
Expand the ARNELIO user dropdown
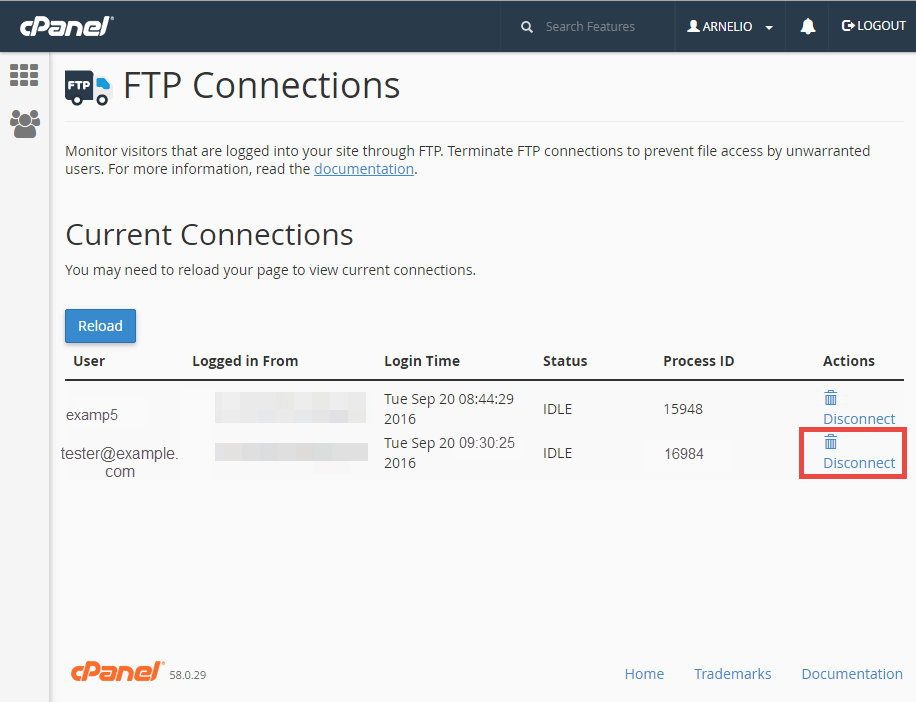click(x=730, y=27)
